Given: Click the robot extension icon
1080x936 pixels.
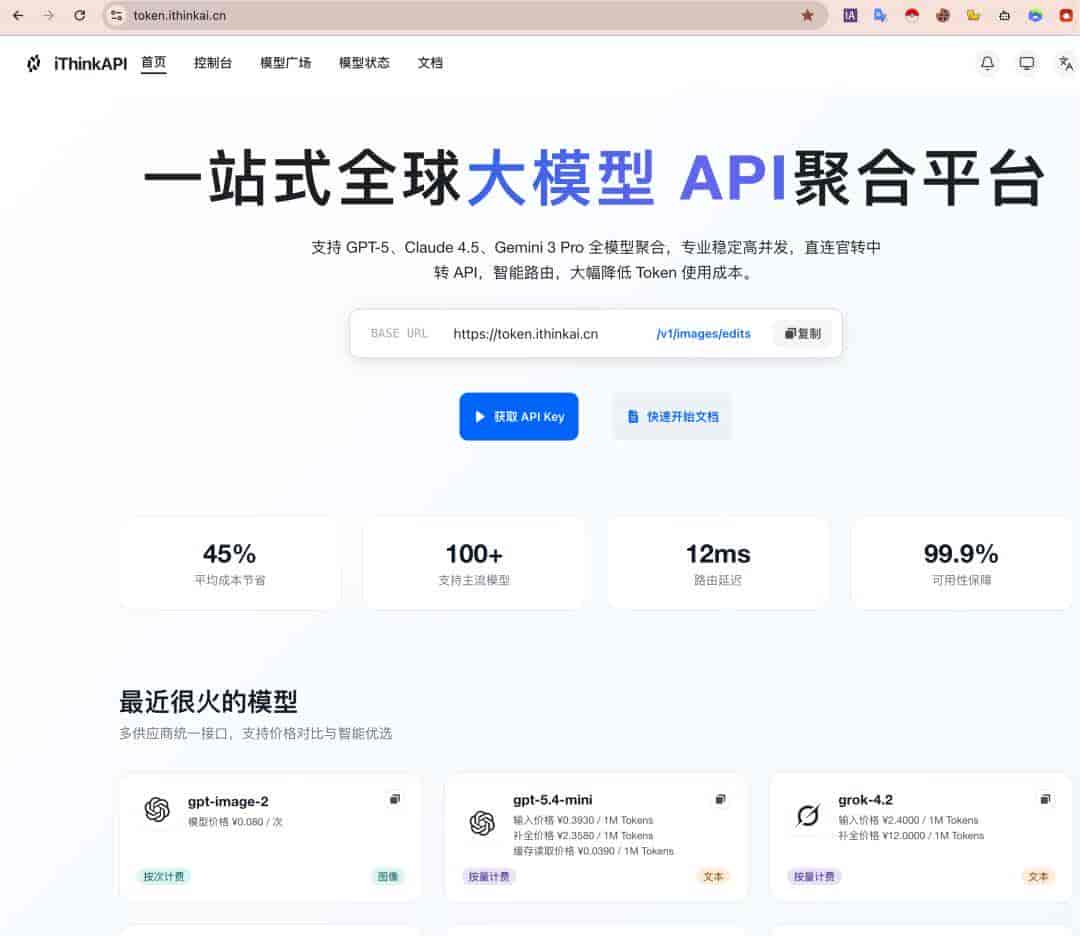Looking at the screenshot, I should 1004,15.
